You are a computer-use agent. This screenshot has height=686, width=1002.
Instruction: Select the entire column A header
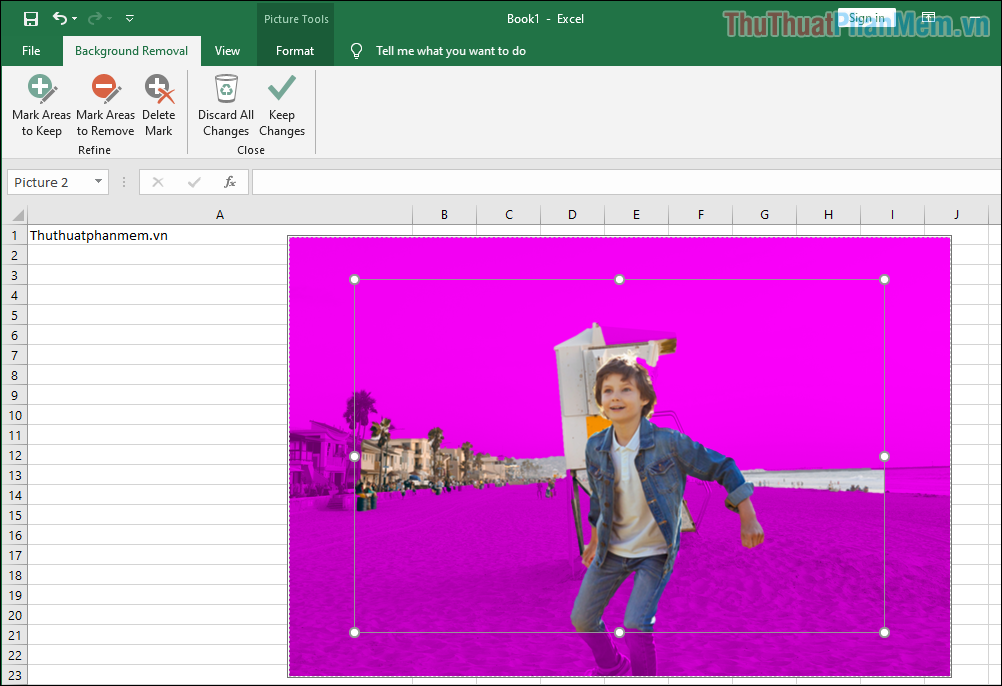click(219, 214)
